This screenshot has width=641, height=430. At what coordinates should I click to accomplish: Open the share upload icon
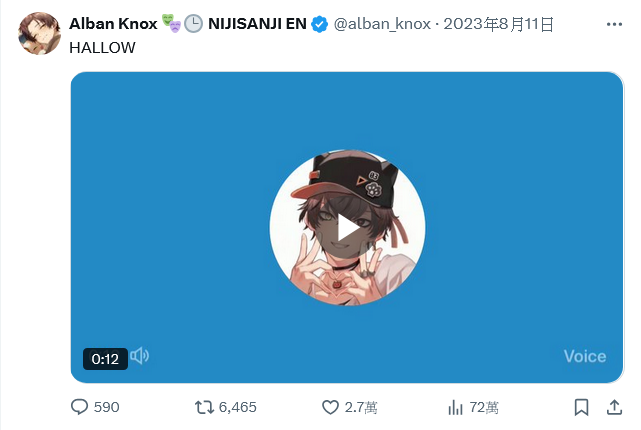point(614,407)
